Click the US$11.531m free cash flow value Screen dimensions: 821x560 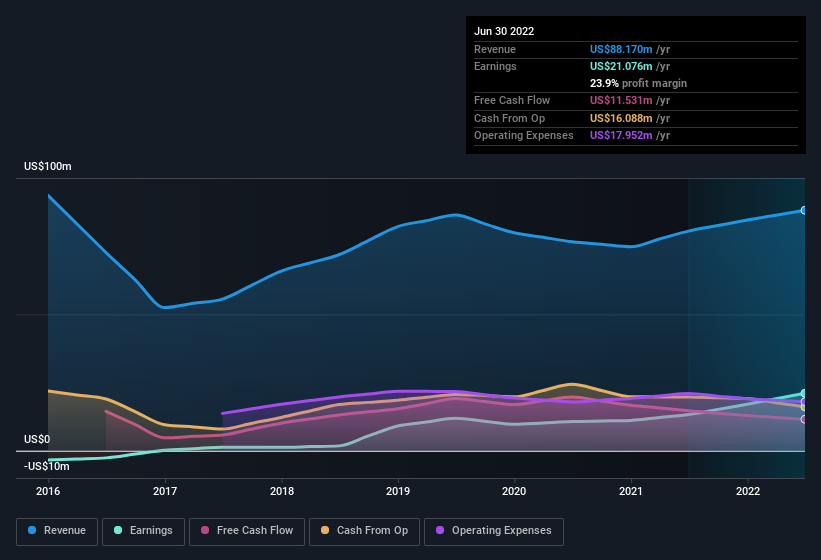(x=621, y=100)
